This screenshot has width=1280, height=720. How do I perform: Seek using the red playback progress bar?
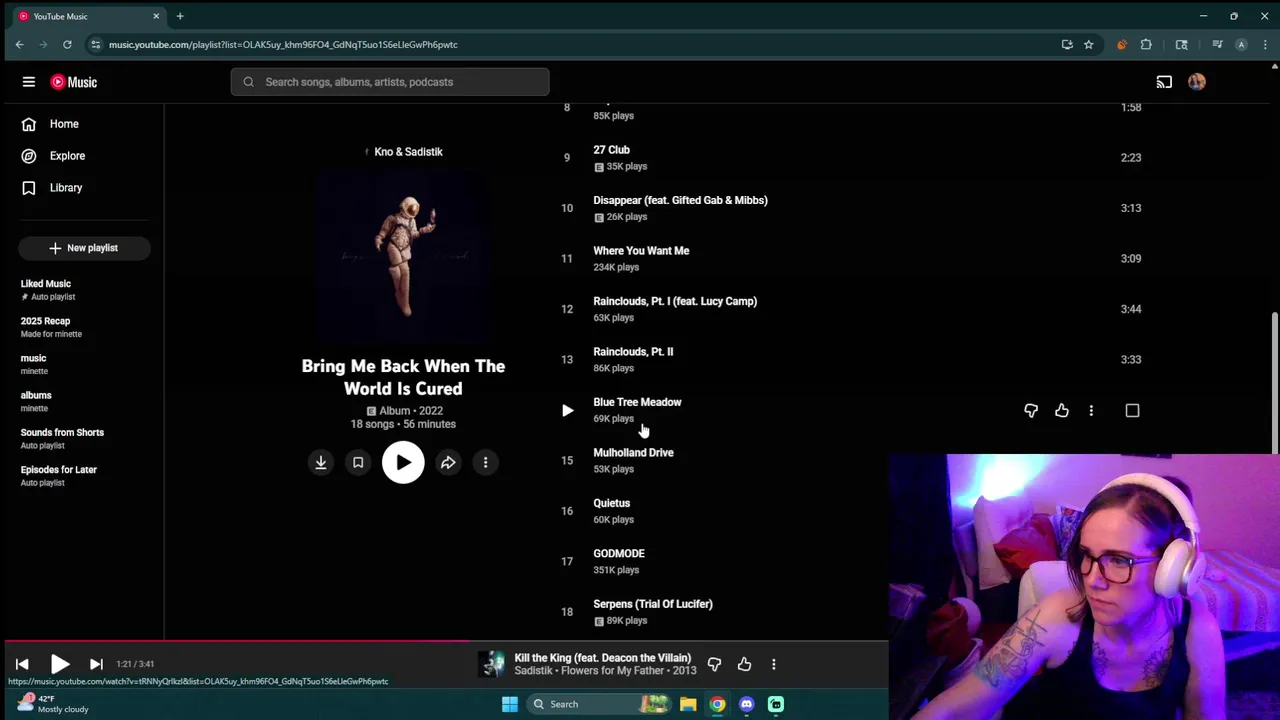444,641
